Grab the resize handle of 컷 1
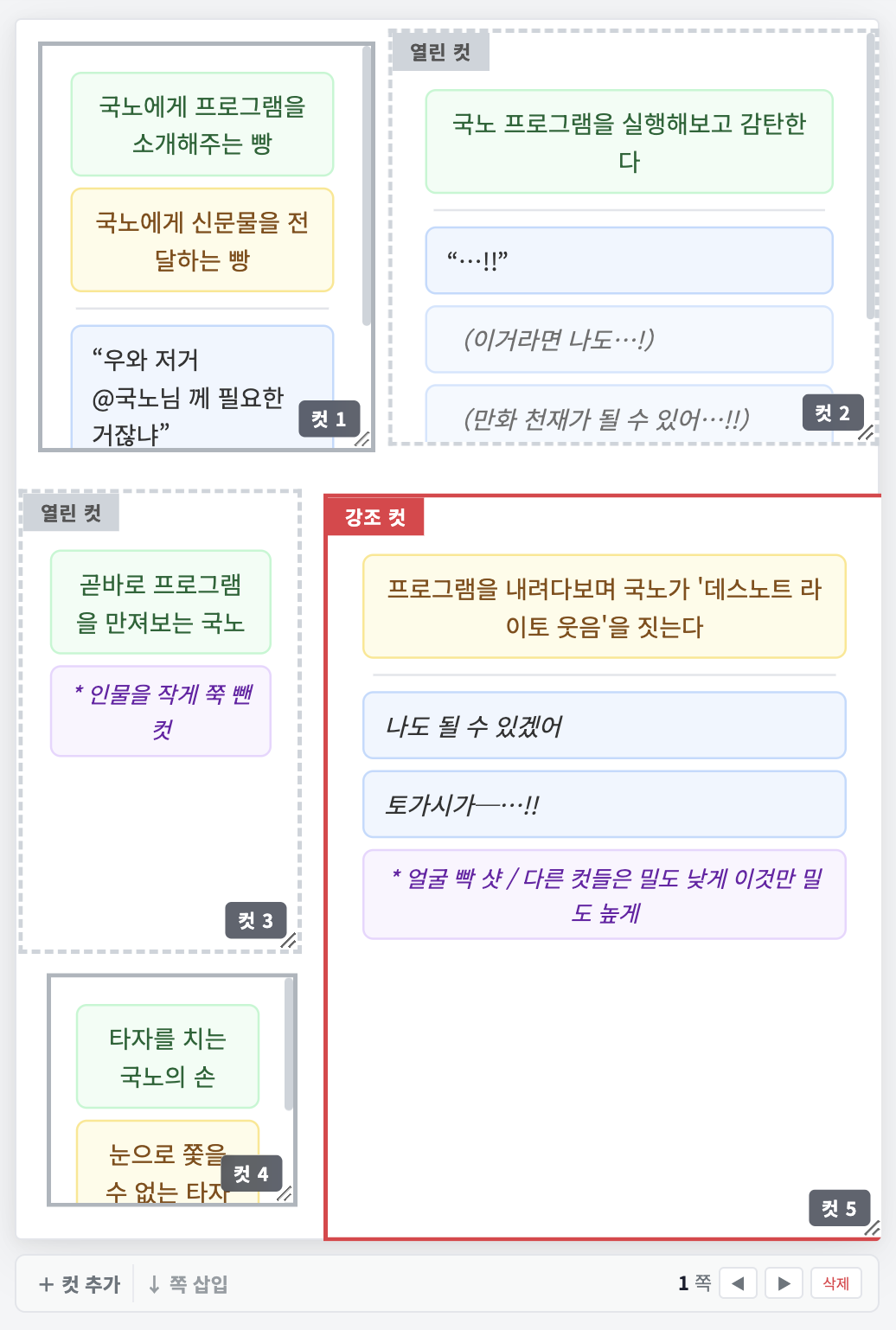 (362, 439)
